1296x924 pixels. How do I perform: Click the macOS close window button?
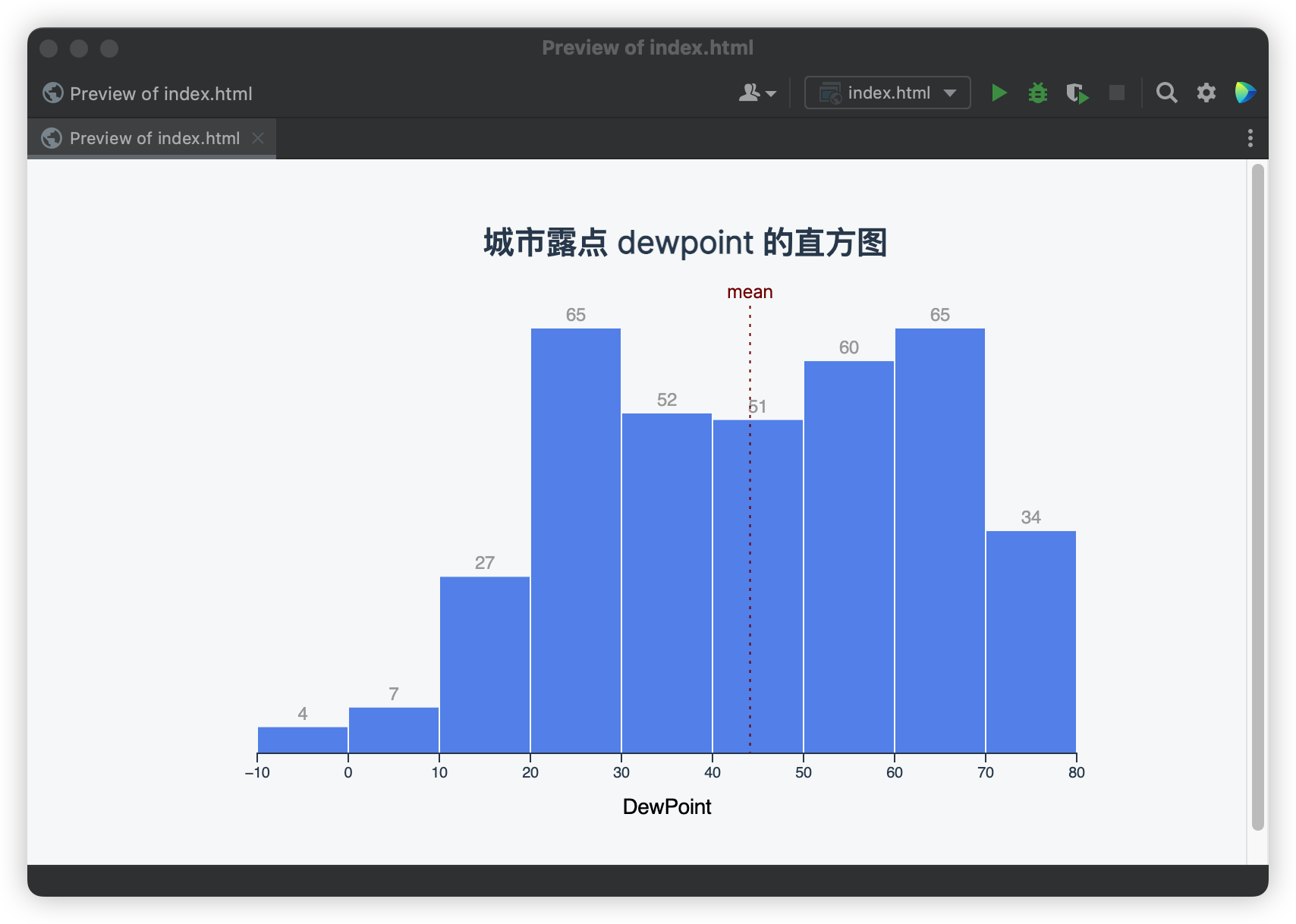(x=49, y=49)
